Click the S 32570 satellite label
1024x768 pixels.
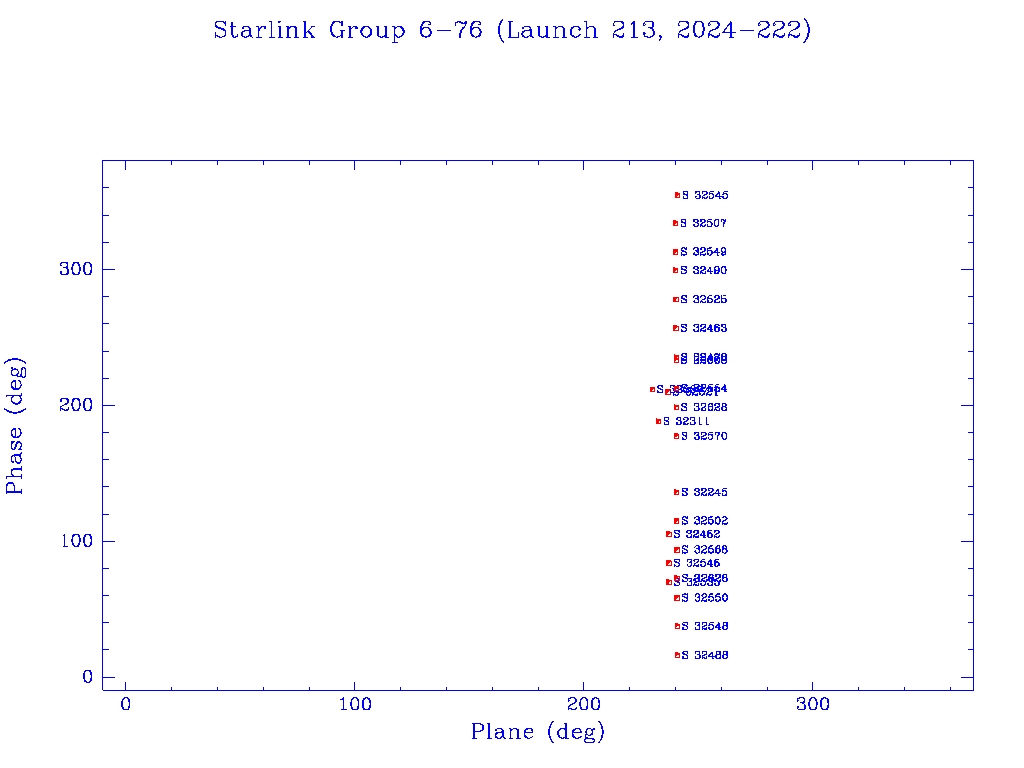pyautogui.click(x=704, y=436)
